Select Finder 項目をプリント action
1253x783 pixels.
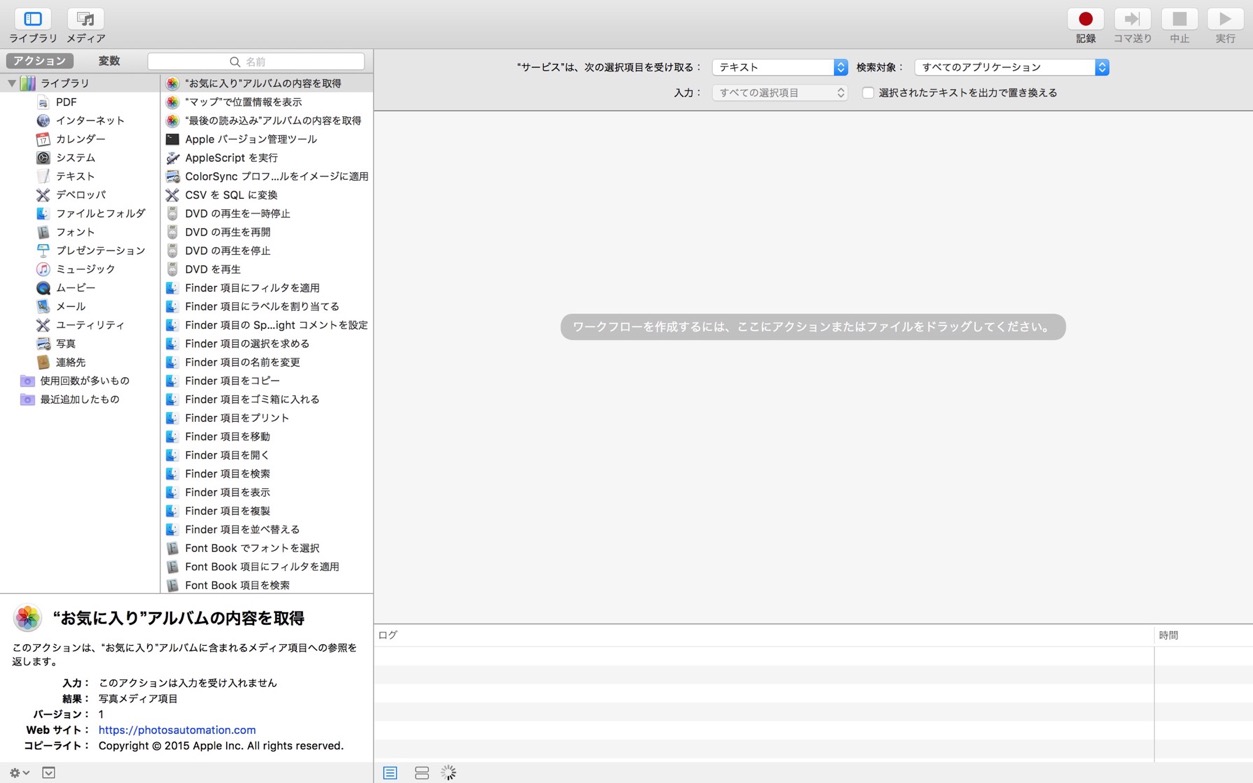click(267, 418)
